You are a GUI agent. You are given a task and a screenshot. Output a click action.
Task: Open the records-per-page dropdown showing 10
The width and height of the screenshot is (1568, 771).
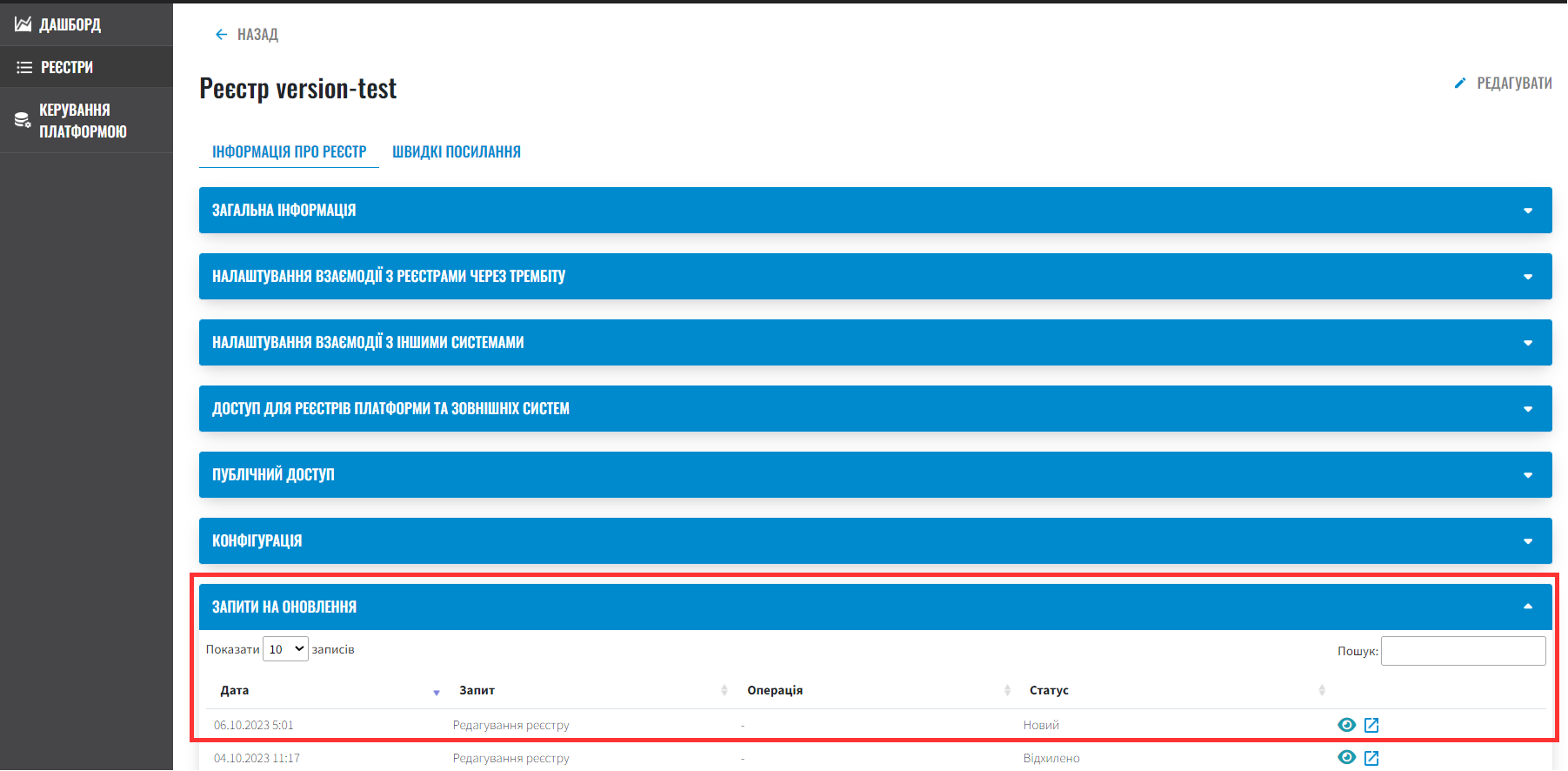[285, 649]
